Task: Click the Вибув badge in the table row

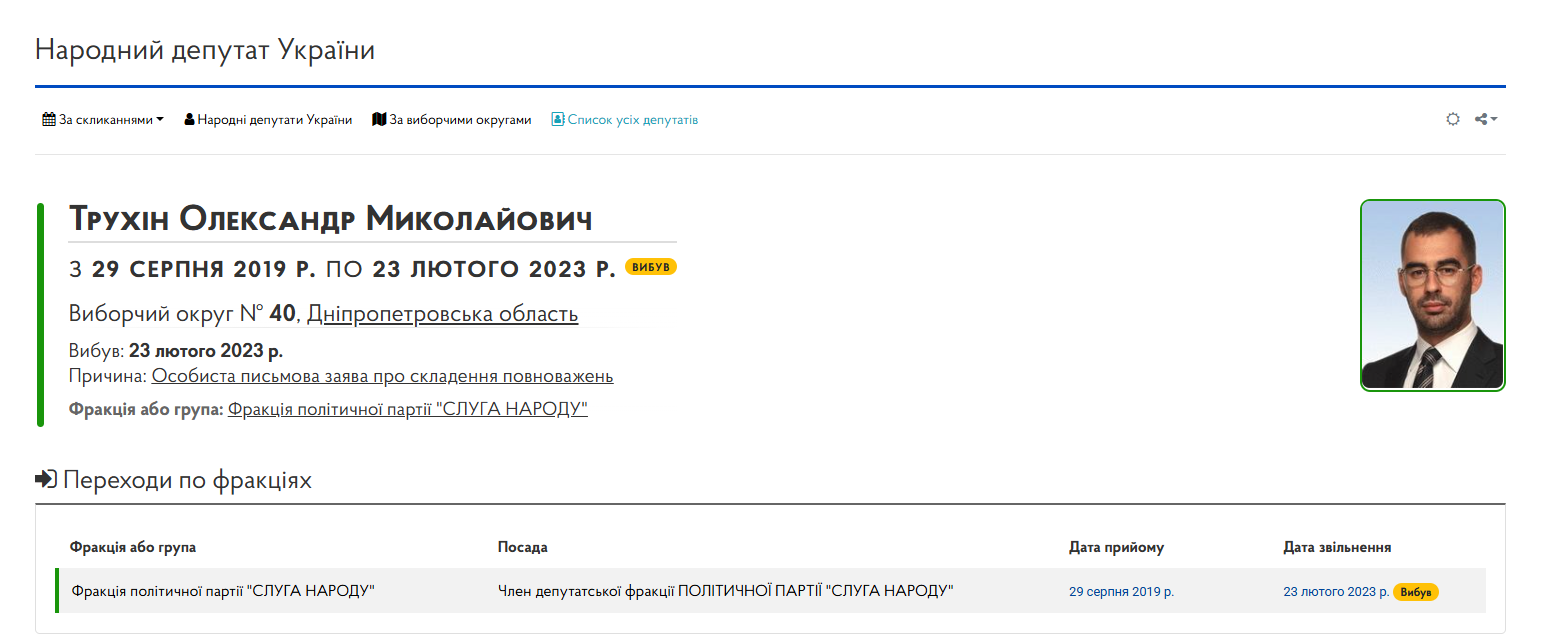Action: coord(1415,592)
